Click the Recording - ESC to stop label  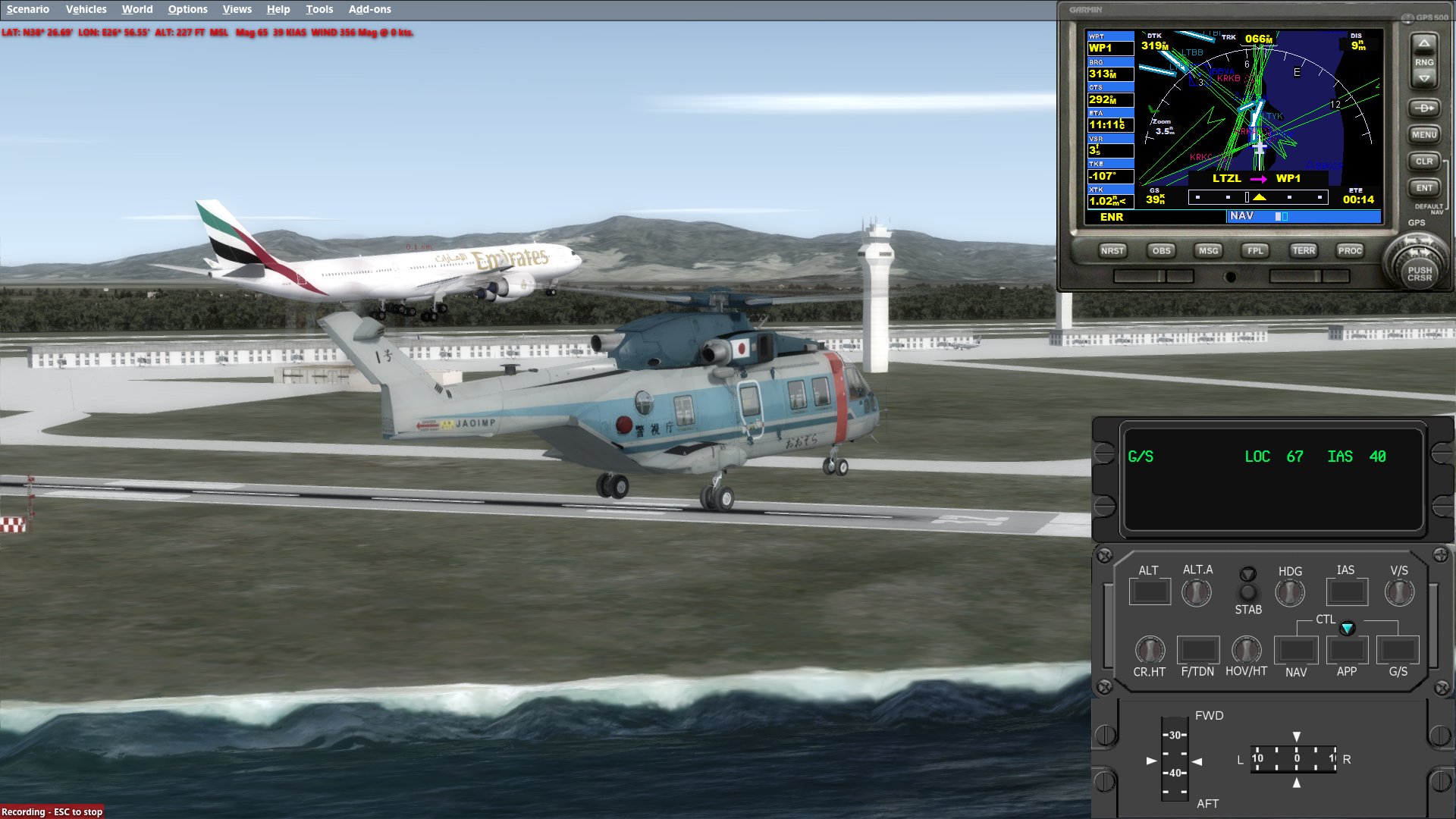click(x=52, y=811)
